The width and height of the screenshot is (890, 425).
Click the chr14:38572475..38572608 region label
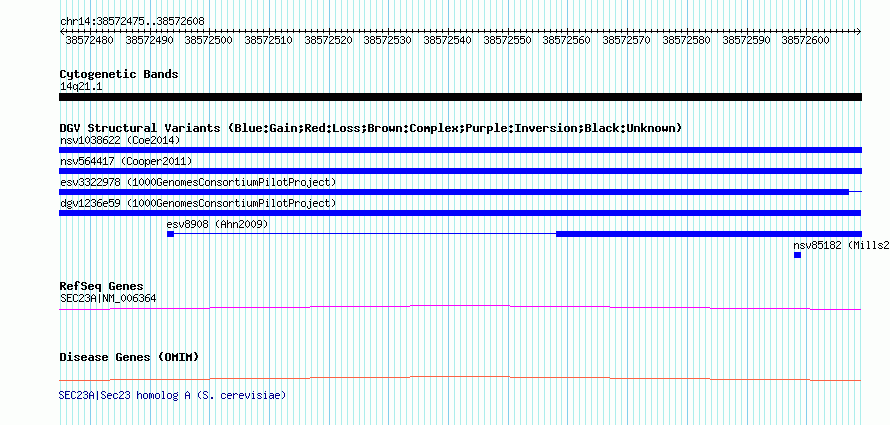(132, 22)
